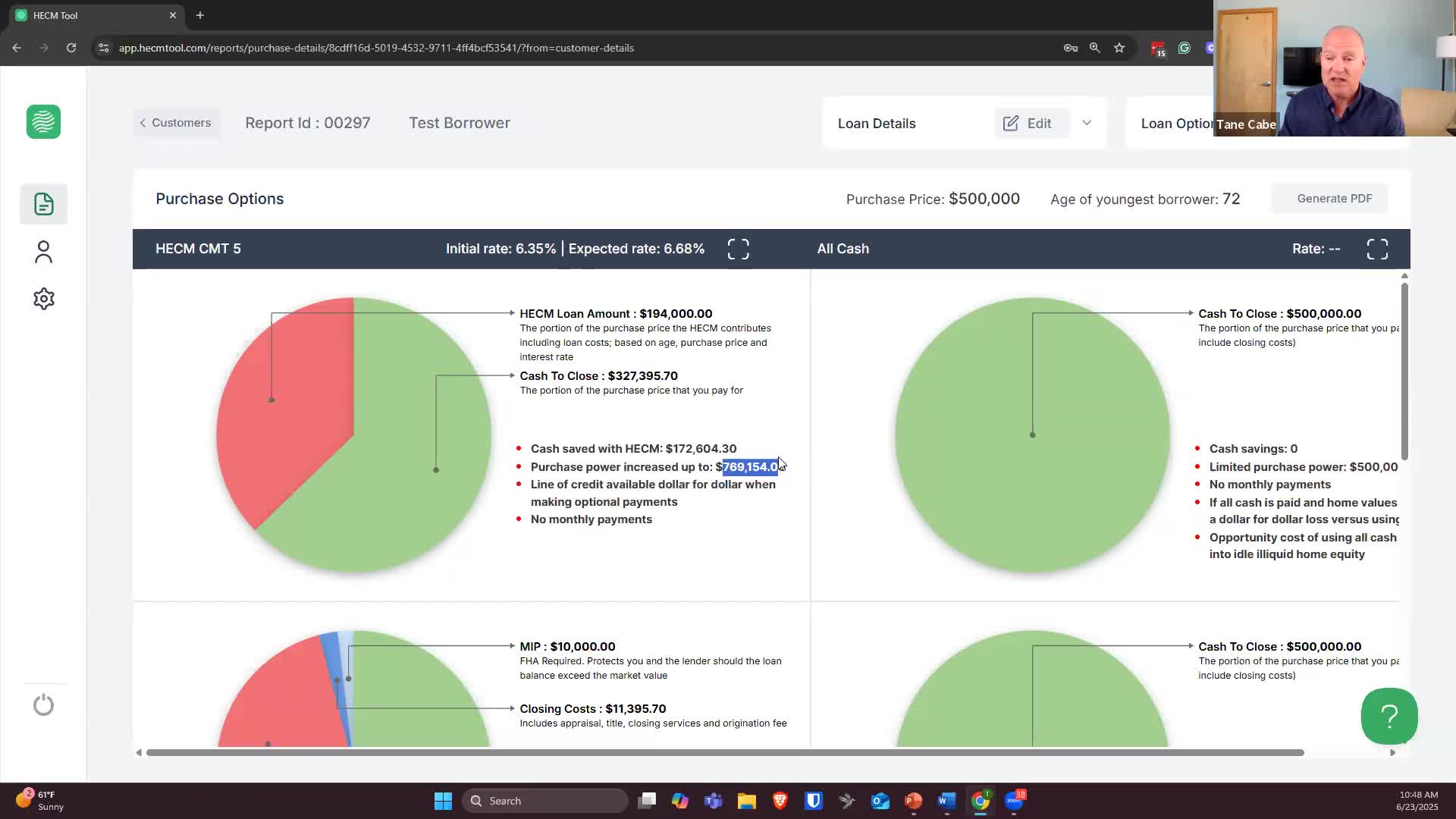Viewport: 1456px width, 819px height.
Task: Click the HECM CMT 5 heading
Action: tap(198, 249)
